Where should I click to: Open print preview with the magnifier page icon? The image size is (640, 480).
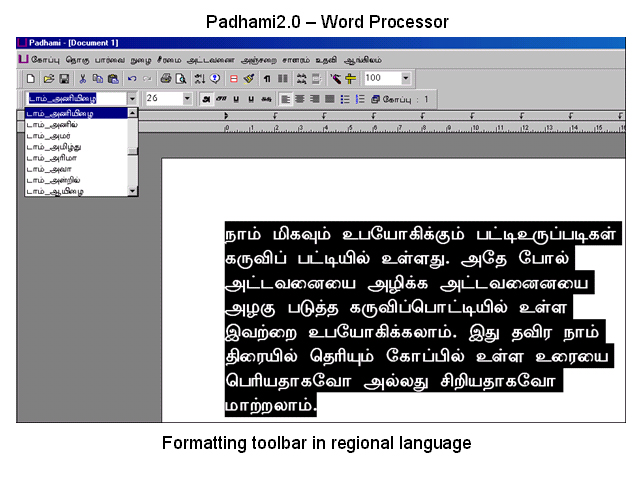[181, 78]
